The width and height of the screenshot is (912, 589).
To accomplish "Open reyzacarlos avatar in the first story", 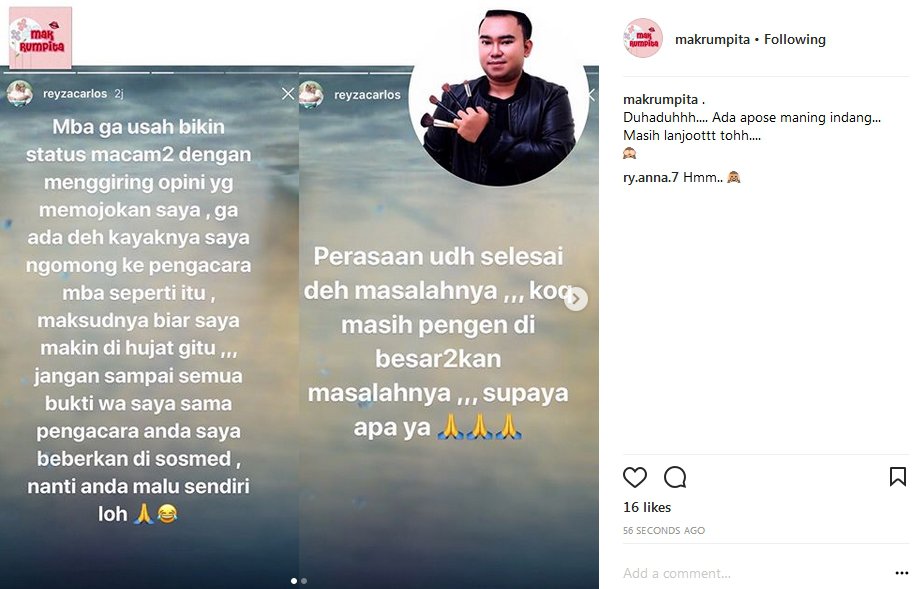I will [20, 93].
